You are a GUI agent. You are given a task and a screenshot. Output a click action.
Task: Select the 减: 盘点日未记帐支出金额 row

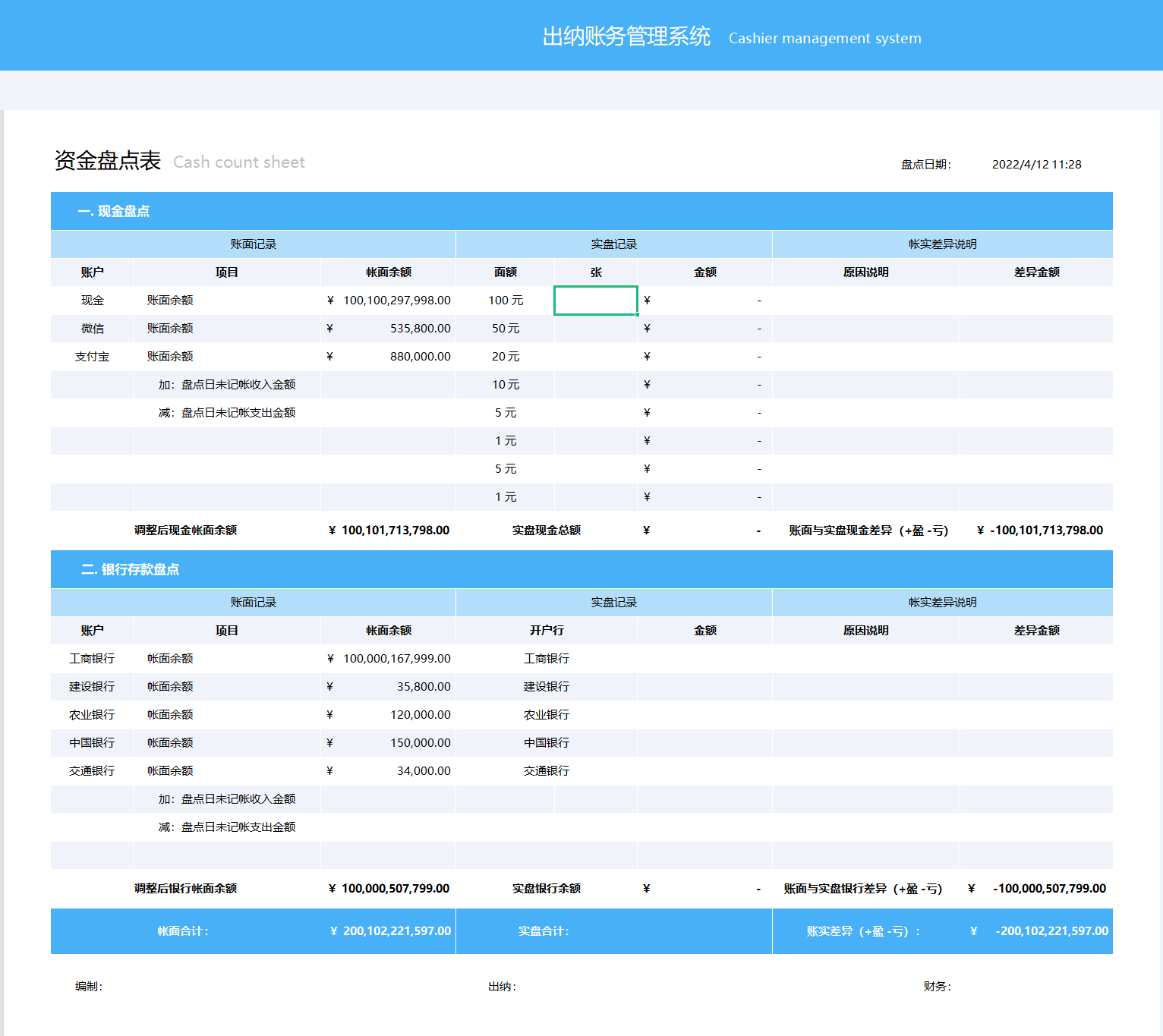pyautogui.click(x=227, y=412)
